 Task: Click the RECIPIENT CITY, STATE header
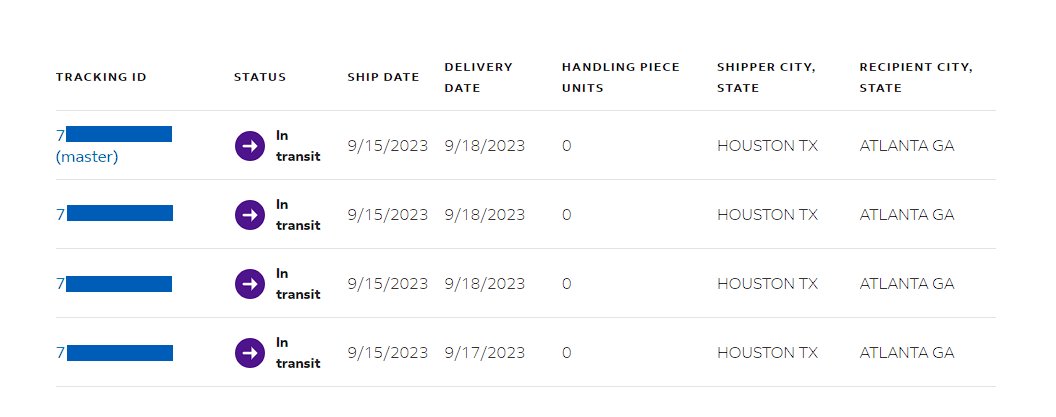point(916,77)
